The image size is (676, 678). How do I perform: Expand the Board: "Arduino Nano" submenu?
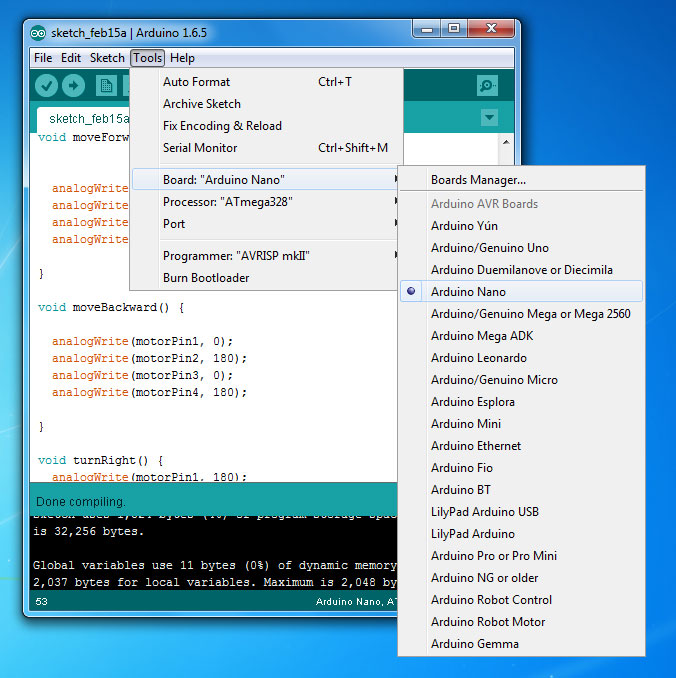click(x=265, y=179)
